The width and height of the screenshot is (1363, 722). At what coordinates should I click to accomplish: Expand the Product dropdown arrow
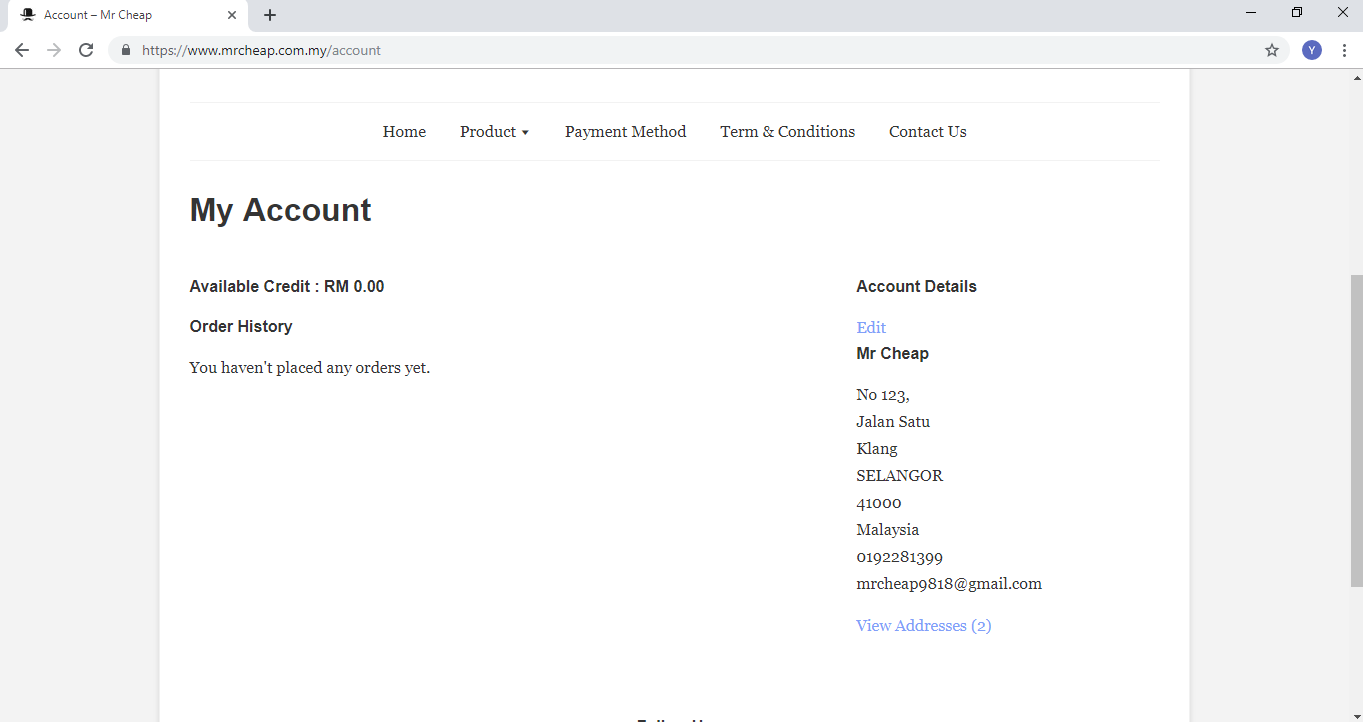(525, 133)
